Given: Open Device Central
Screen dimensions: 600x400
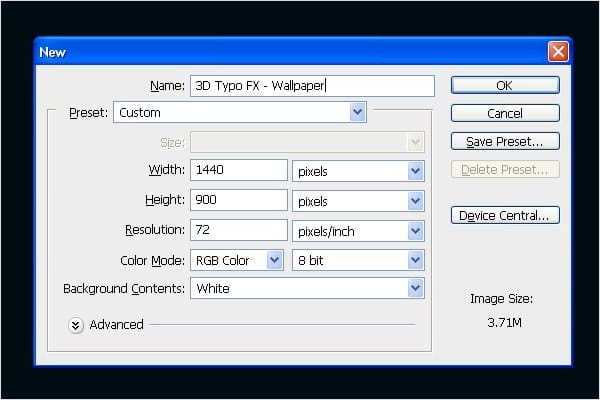Looking at the screenshot, I should pyautogui.click(x=504, y=215).
